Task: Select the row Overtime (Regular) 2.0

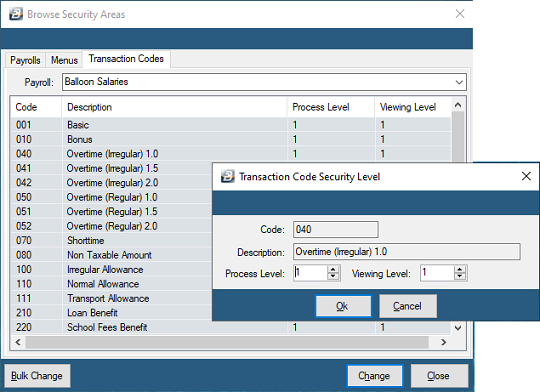Action: 111,226
